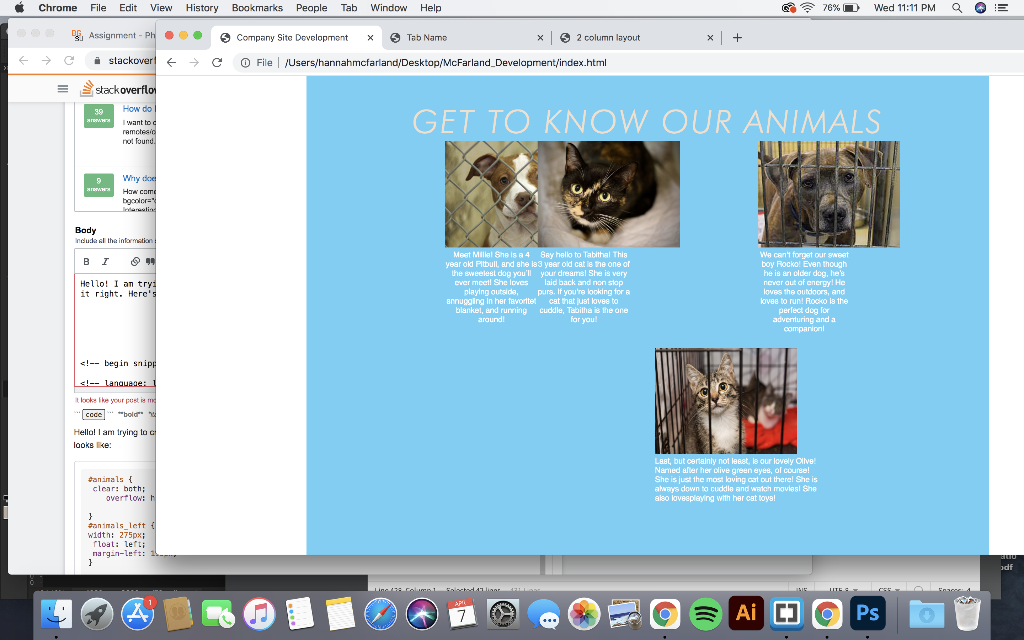Launch iTunes from the Dock
The image size is (1024, 640).
(259, 614)
